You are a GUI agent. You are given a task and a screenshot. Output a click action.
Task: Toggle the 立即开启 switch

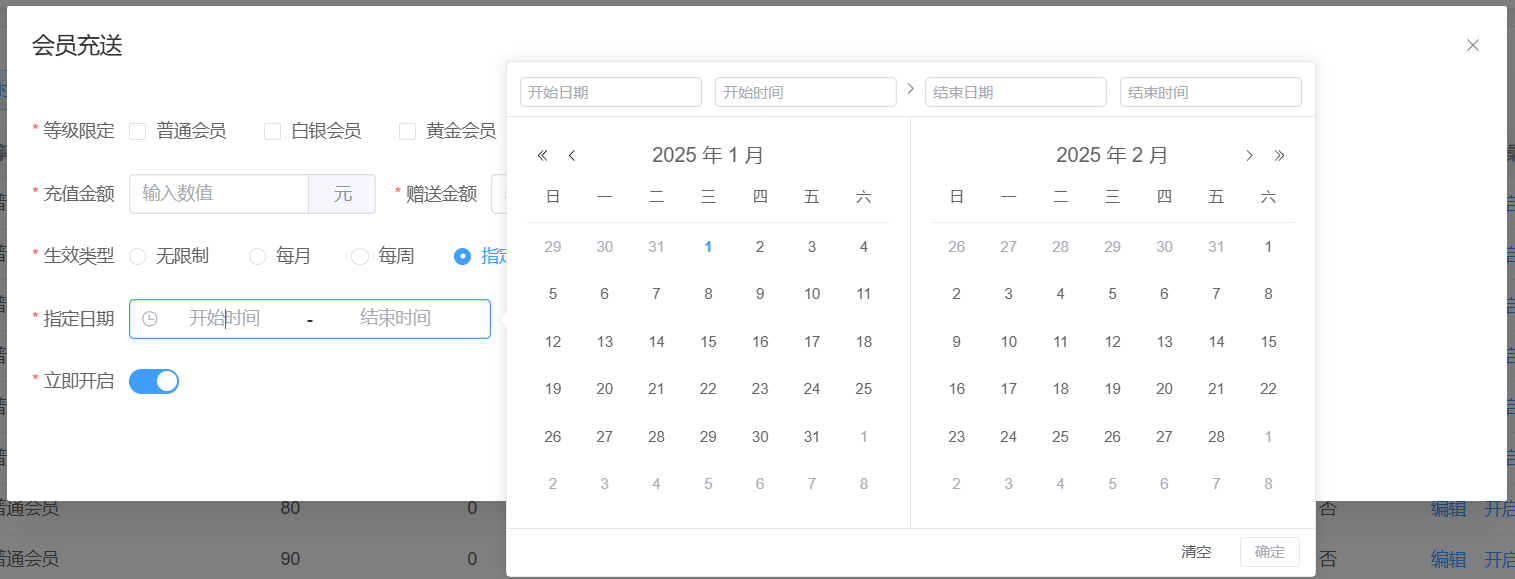point(154,381)
